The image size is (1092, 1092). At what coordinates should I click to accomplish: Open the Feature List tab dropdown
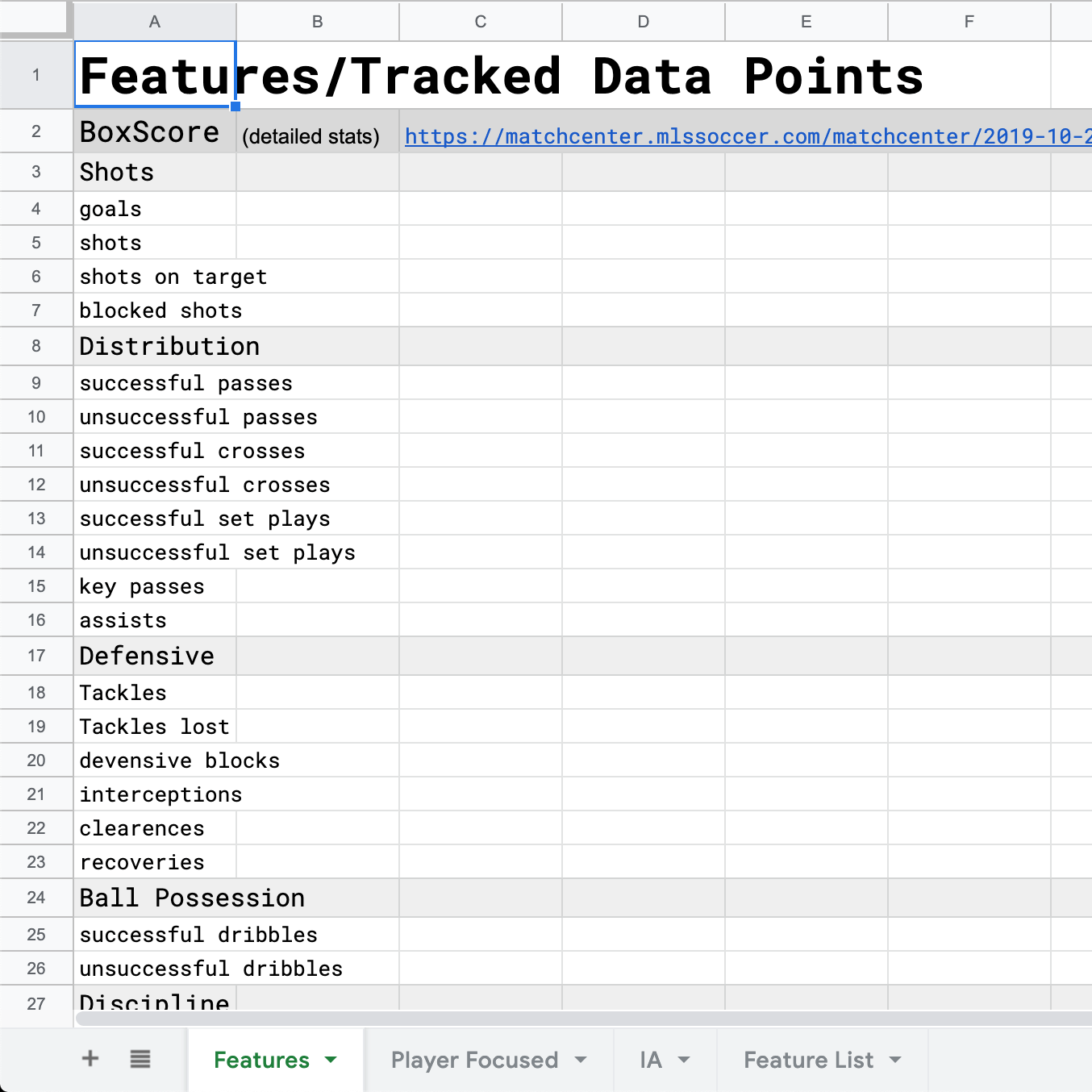coord(895,1061)
